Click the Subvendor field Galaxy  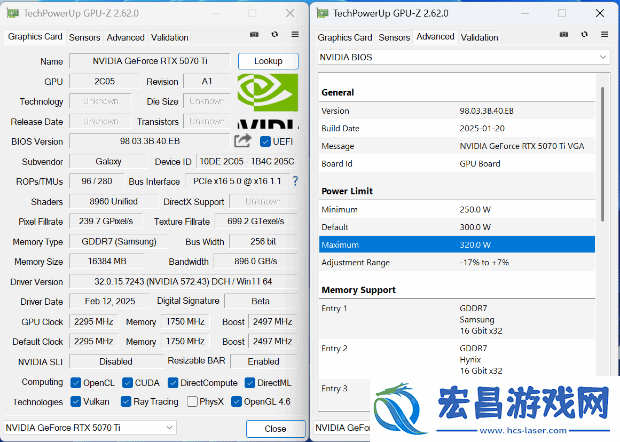108,161
